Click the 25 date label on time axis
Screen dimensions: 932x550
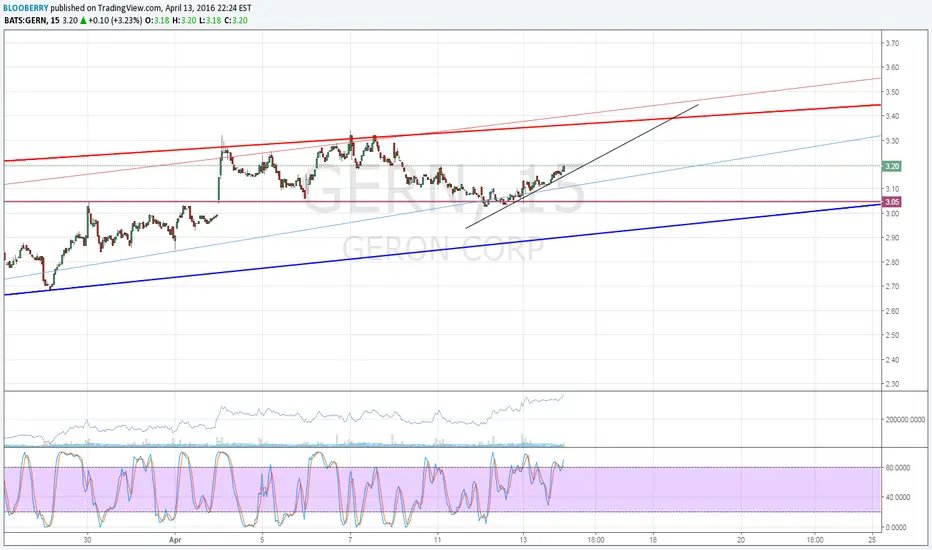click(x=872, y=540)
